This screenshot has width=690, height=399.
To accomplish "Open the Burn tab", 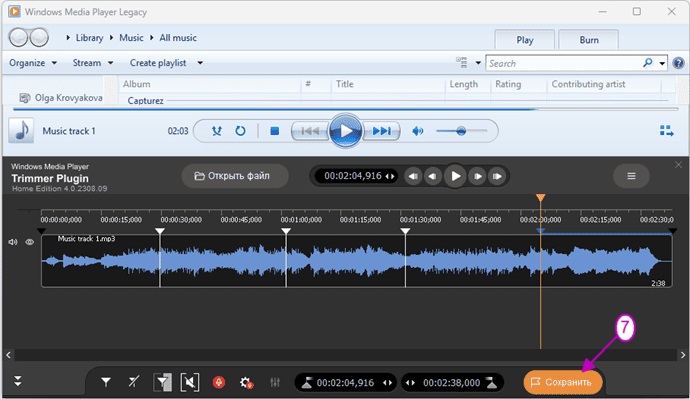I will tap(589, 40).
